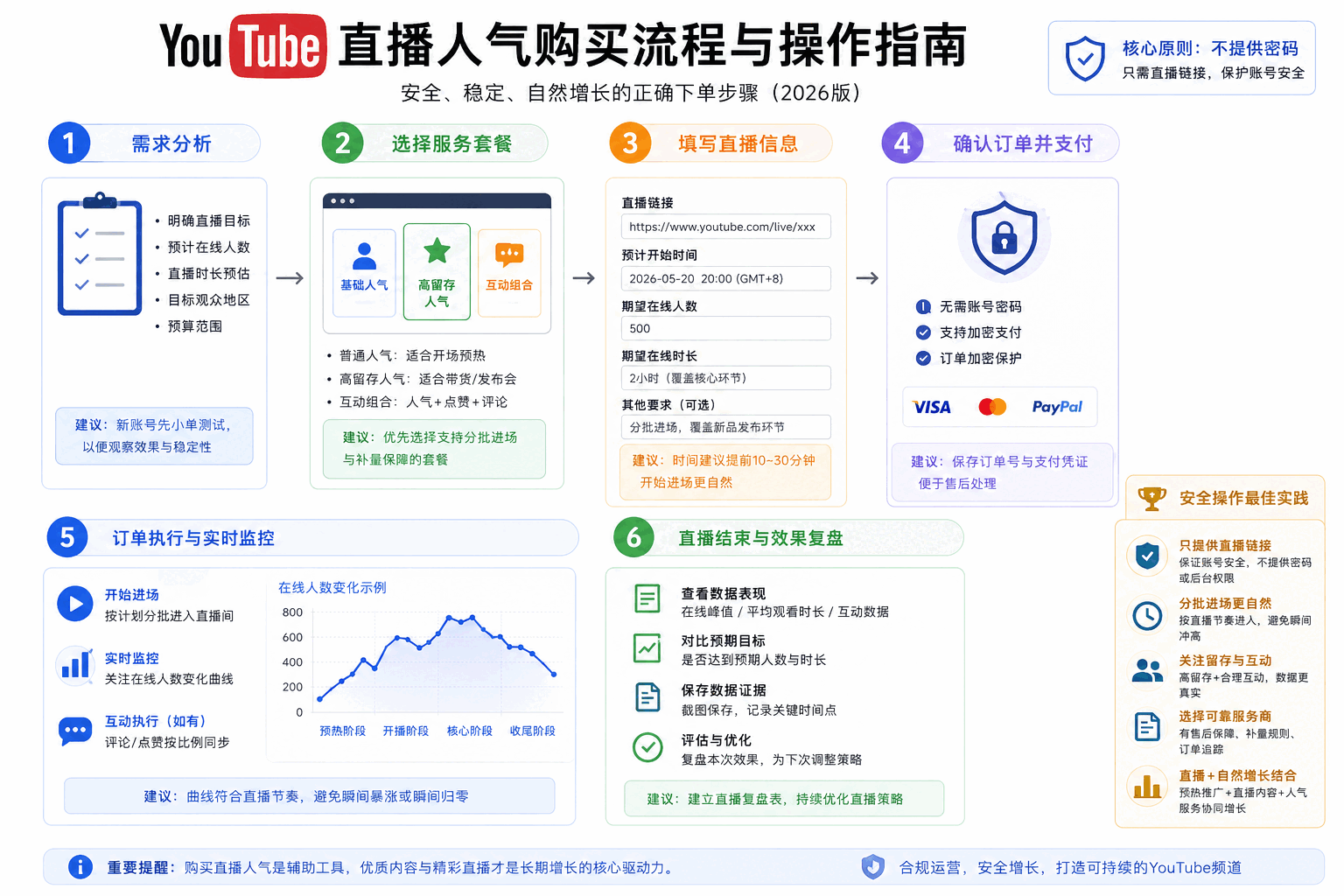Select the 高留存人气 star card
The height and width of the screenshot is (896, 1344).
click(437, 271)
